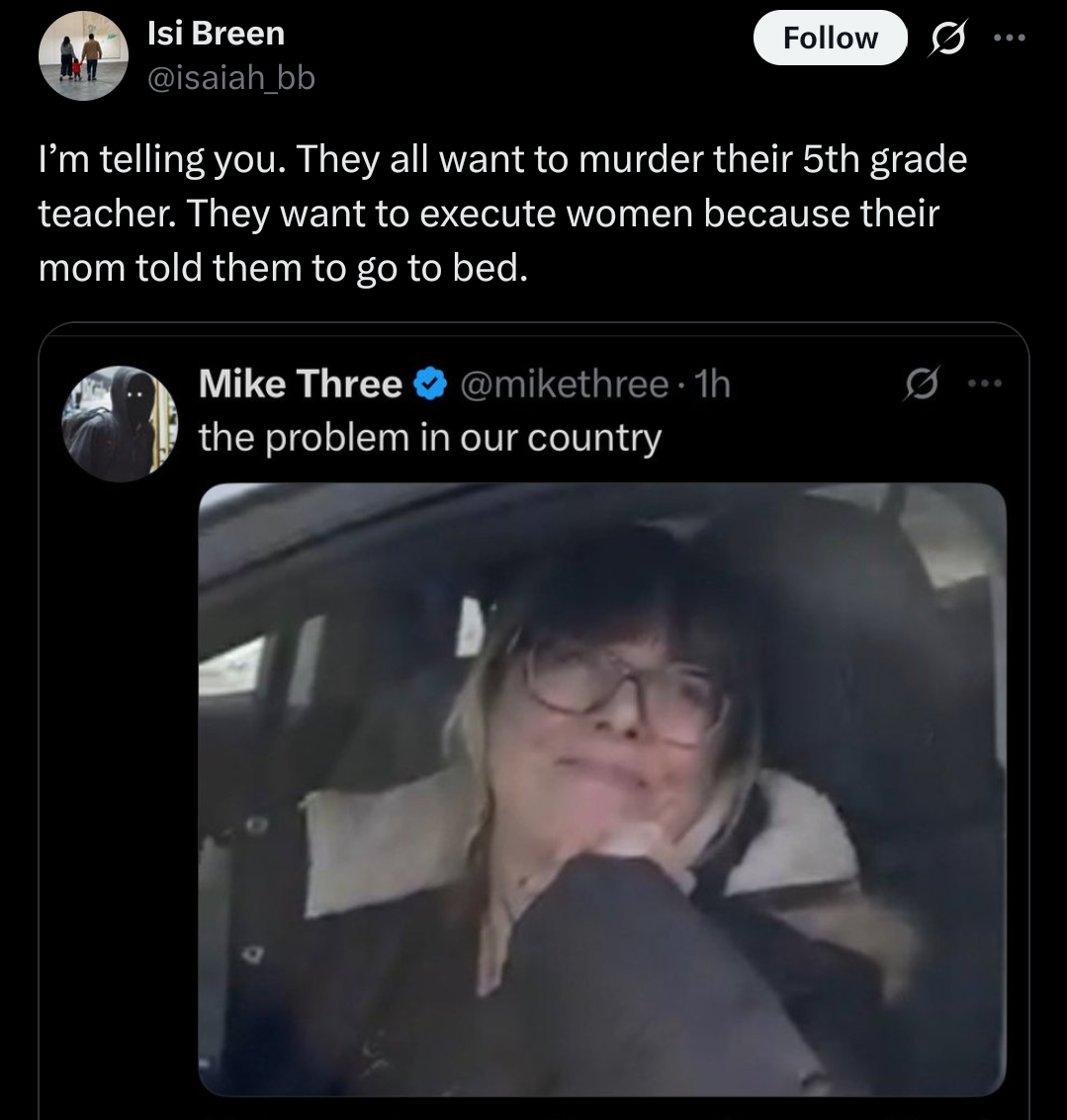Open Isi Breen's profile picture

(83, 55)
